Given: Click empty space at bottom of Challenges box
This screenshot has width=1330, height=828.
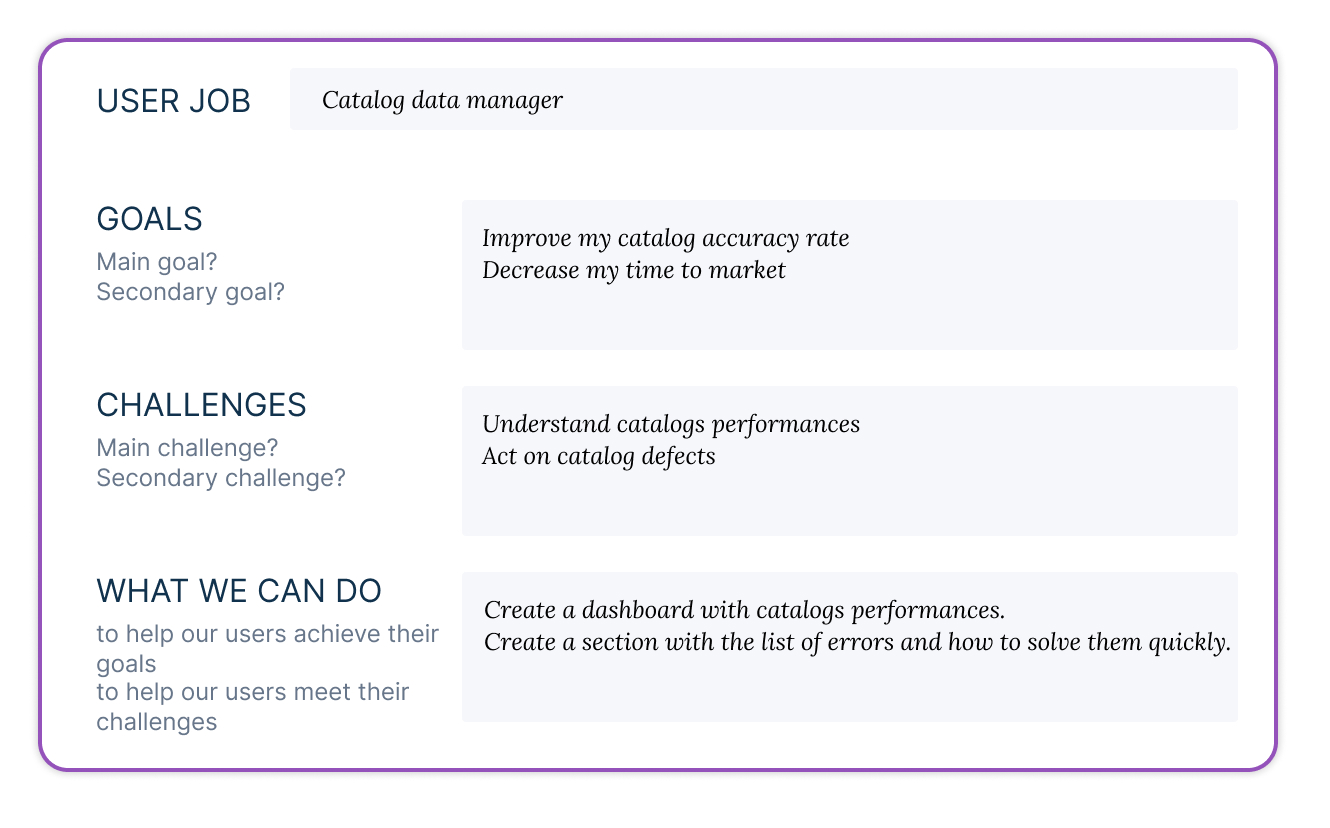Looking at the screenshot, I should coord(848,504).
